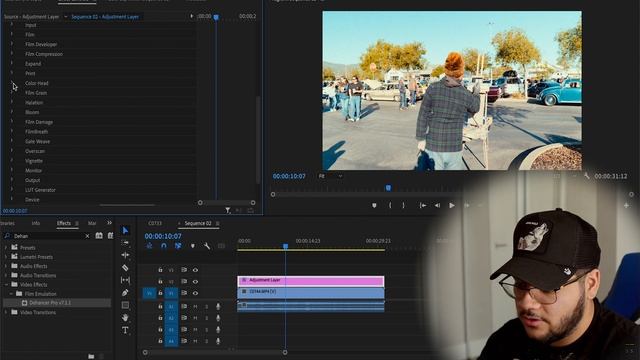Select the Track Select Forward tool

(125, 243)
